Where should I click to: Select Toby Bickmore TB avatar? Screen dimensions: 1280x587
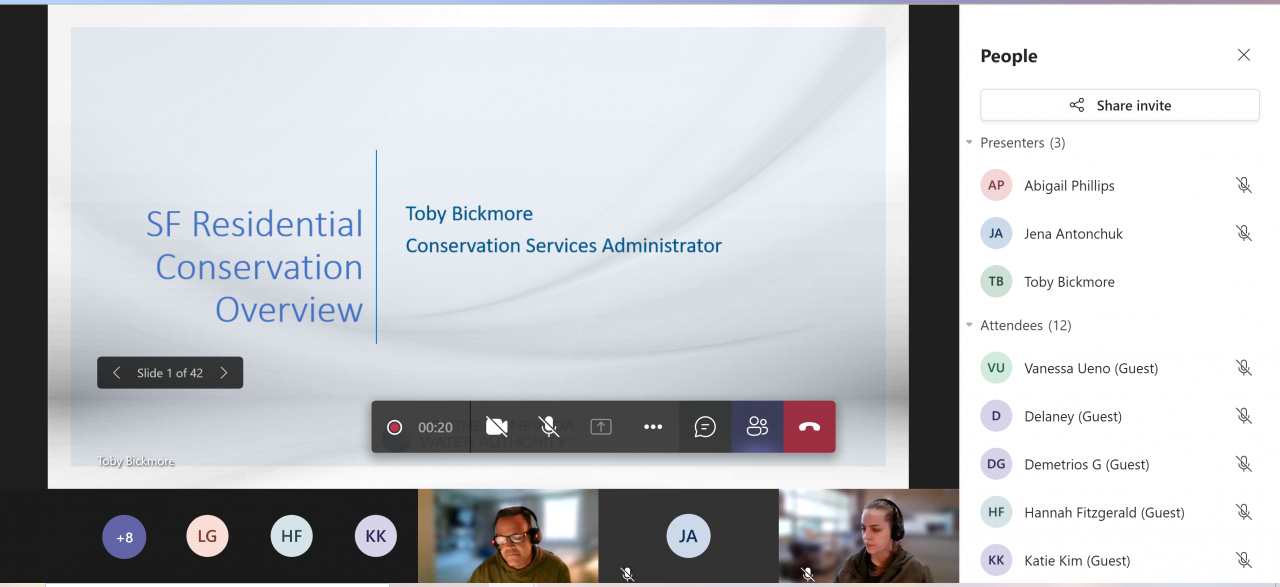coord(996,281)
